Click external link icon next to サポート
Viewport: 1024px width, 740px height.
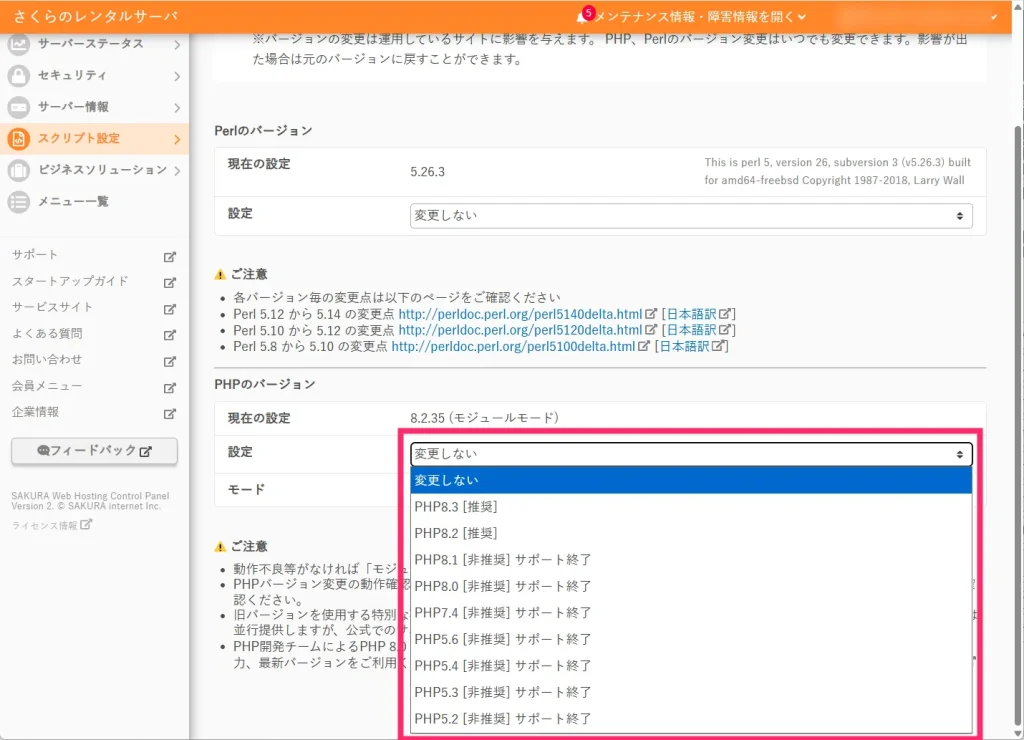tap(170, 257)
